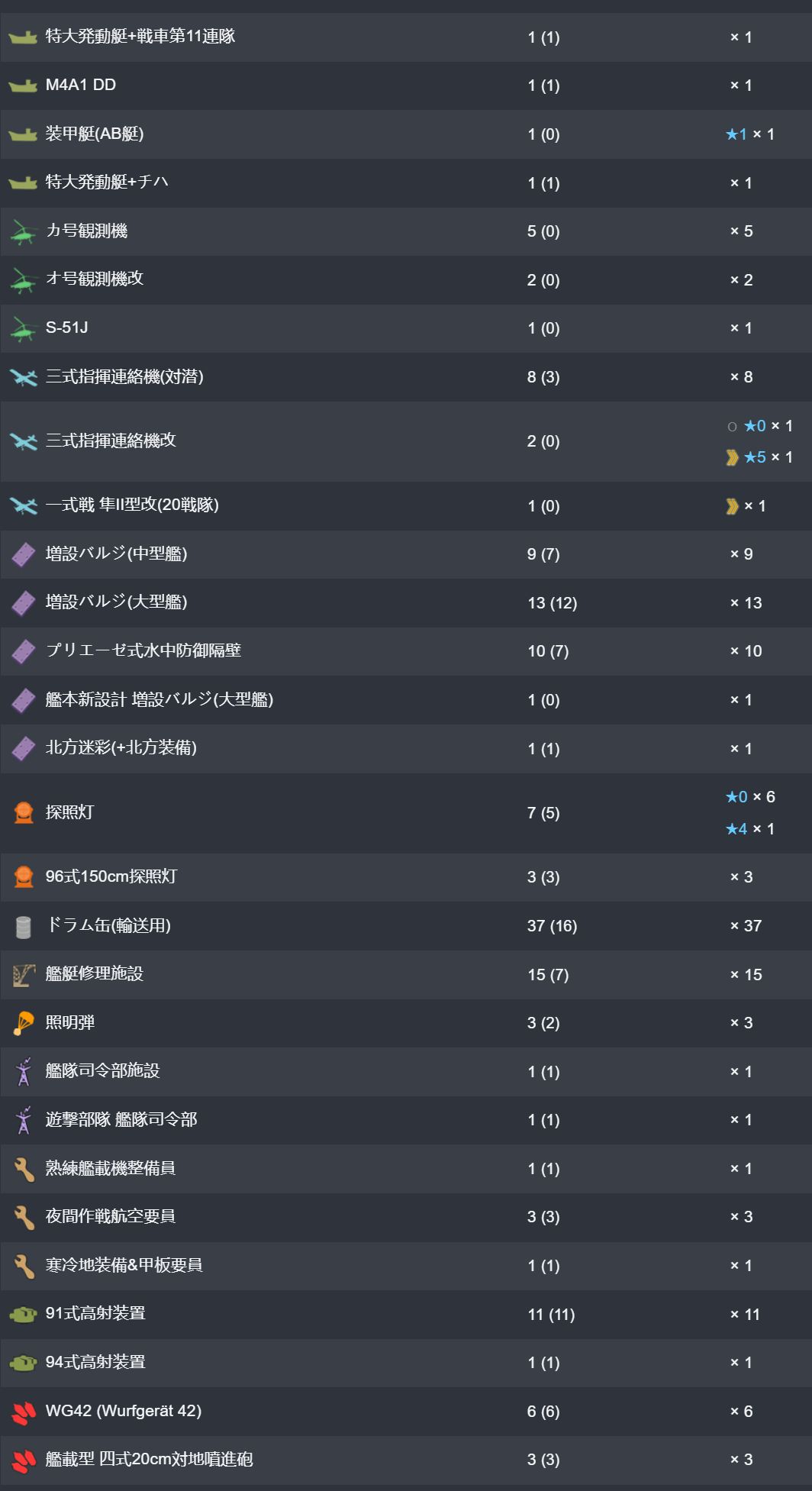Screen dimensions: 812x1491
Task: Select the 37 (16) count for ドラム缶
Action: (552, 926)
